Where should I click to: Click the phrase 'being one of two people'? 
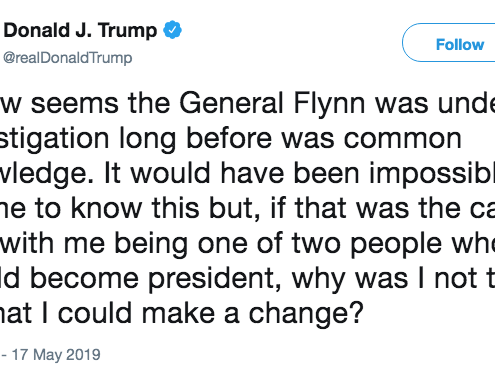tap(278, 243)
